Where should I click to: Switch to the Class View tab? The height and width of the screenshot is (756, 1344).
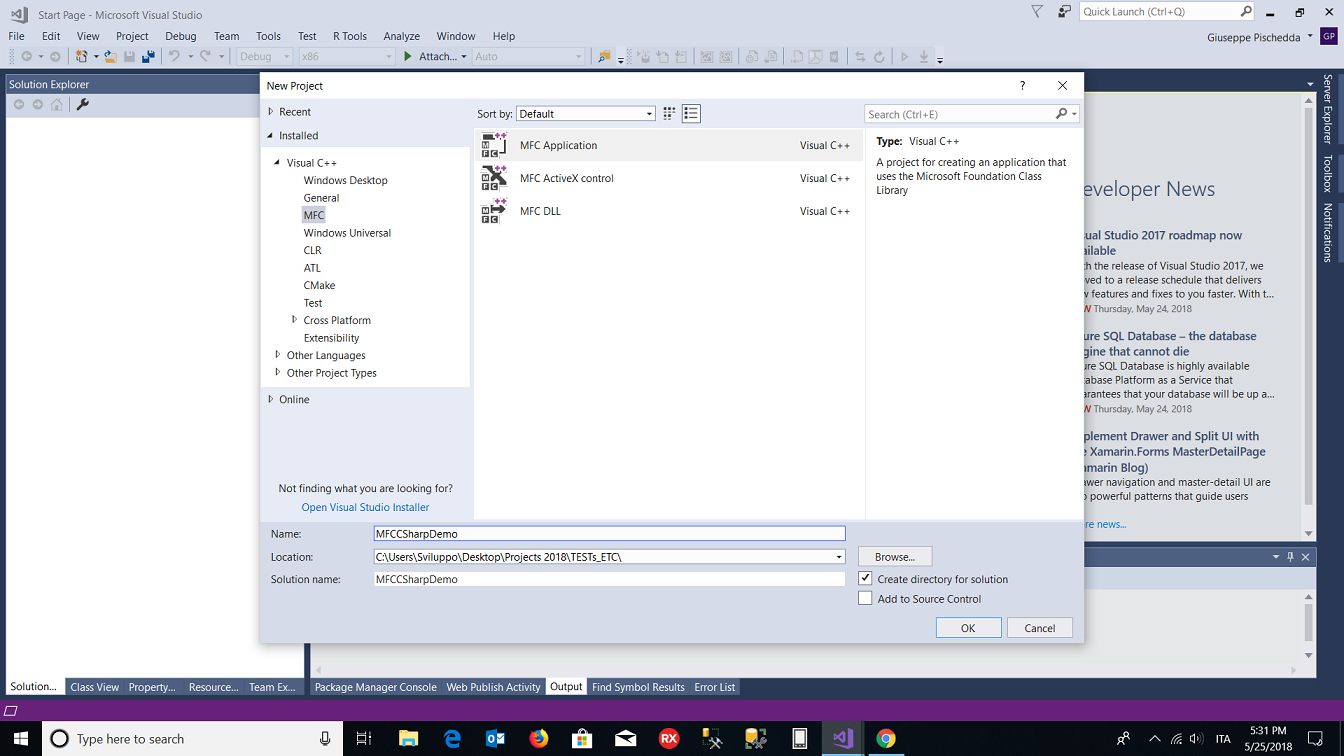click(95, 687)
